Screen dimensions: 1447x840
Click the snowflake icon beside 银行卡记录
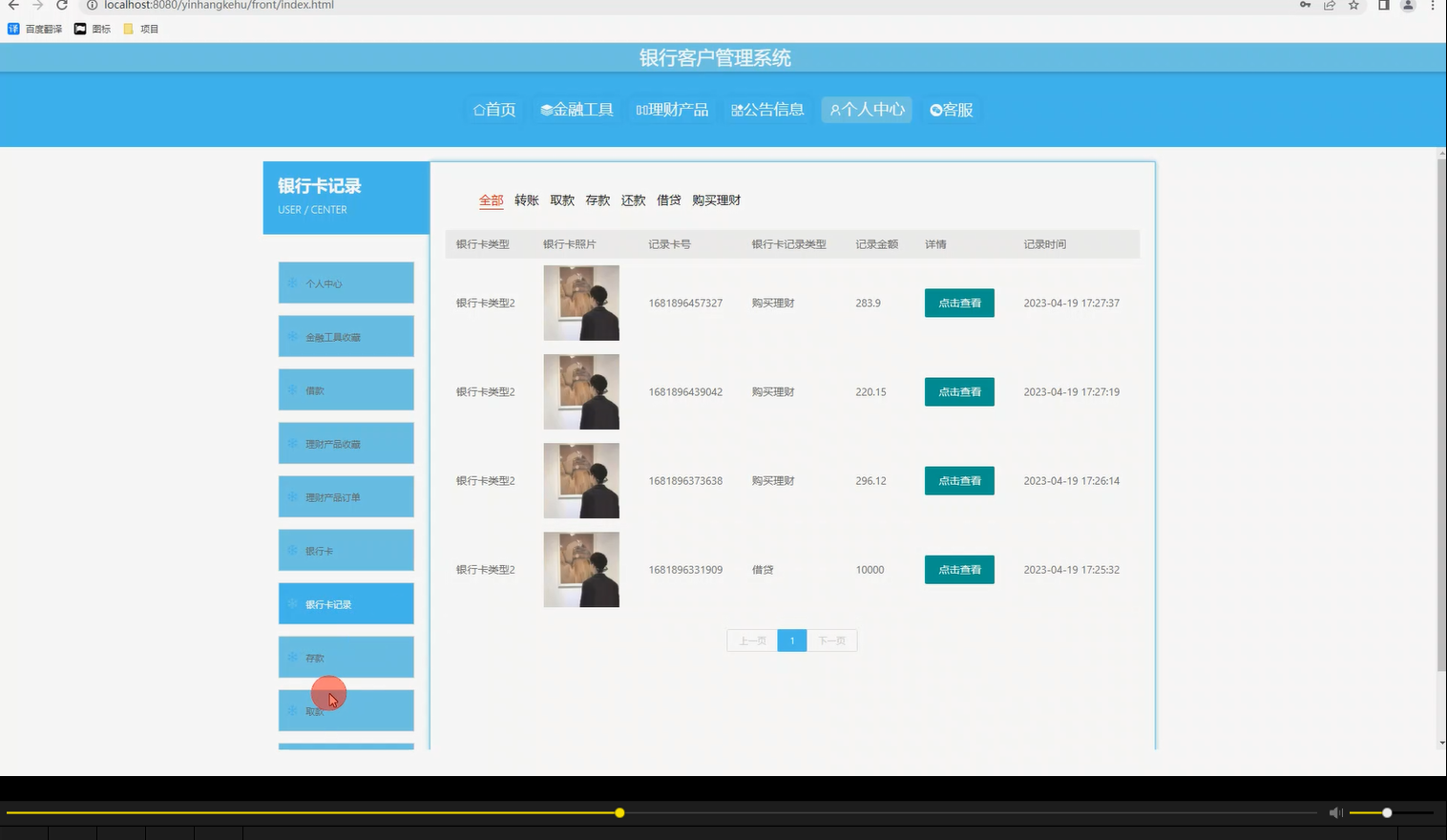[x=291, y=603]
